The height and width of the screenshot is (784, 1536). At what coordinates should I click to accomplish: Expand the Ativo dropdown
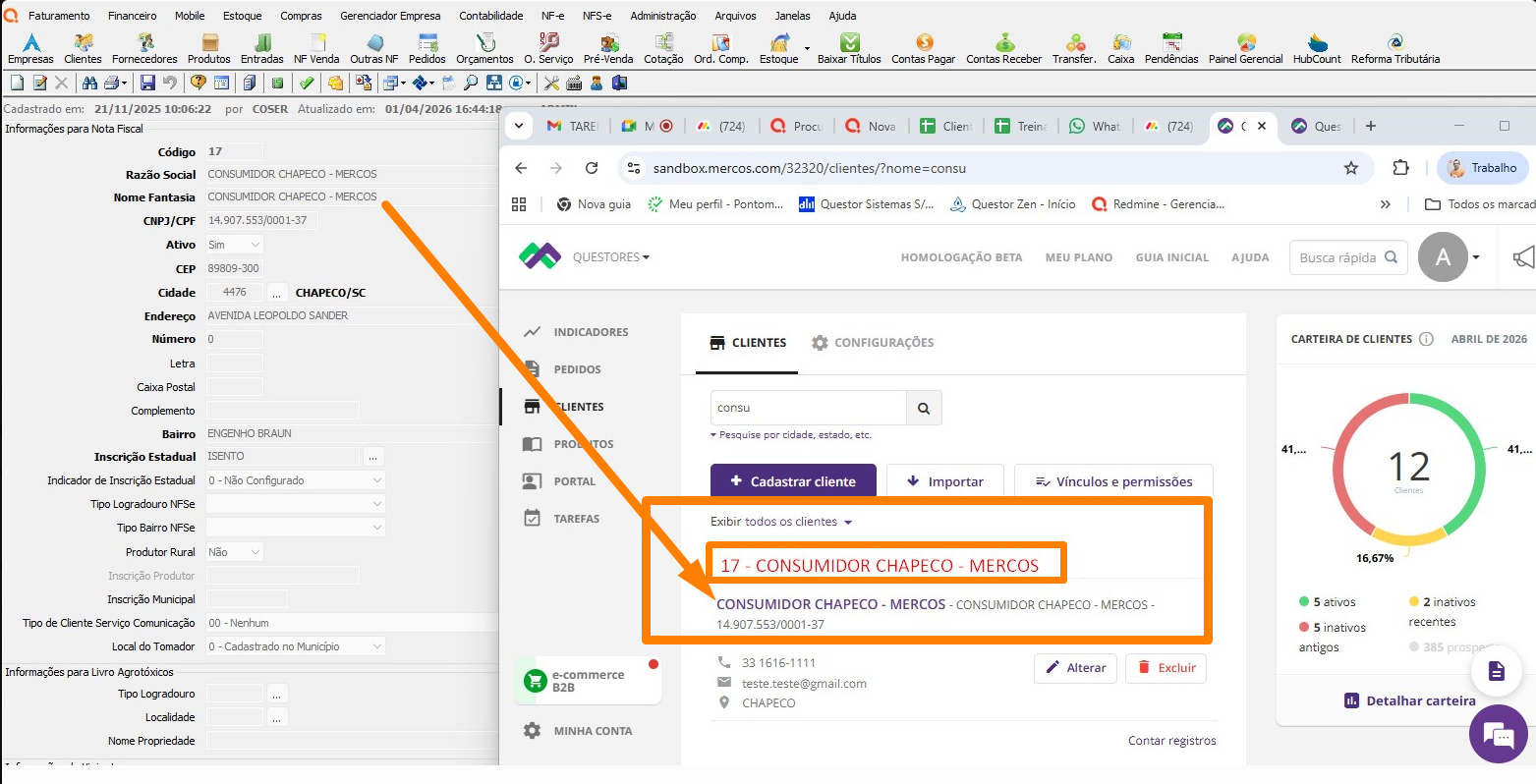(235, 245)
